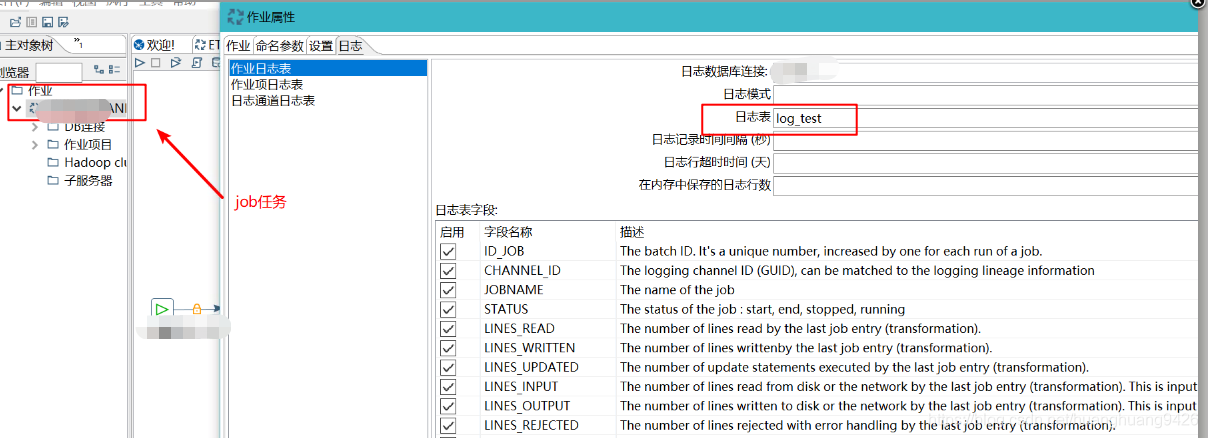Viewport: 1208px width, 438px height.
Task: Select the DB连接 tree item
Action: [84, 126]
